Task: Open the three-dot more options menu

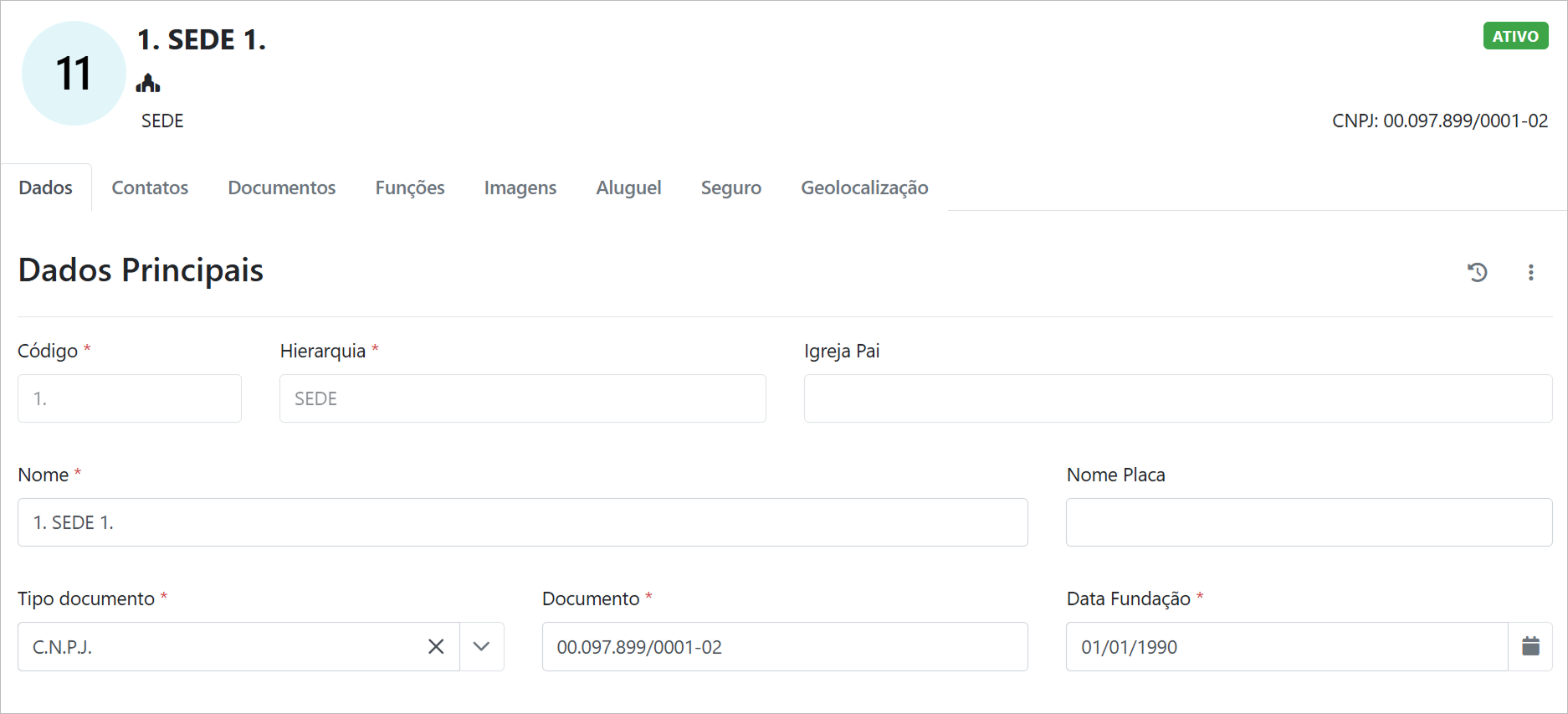Action: 1530,272
